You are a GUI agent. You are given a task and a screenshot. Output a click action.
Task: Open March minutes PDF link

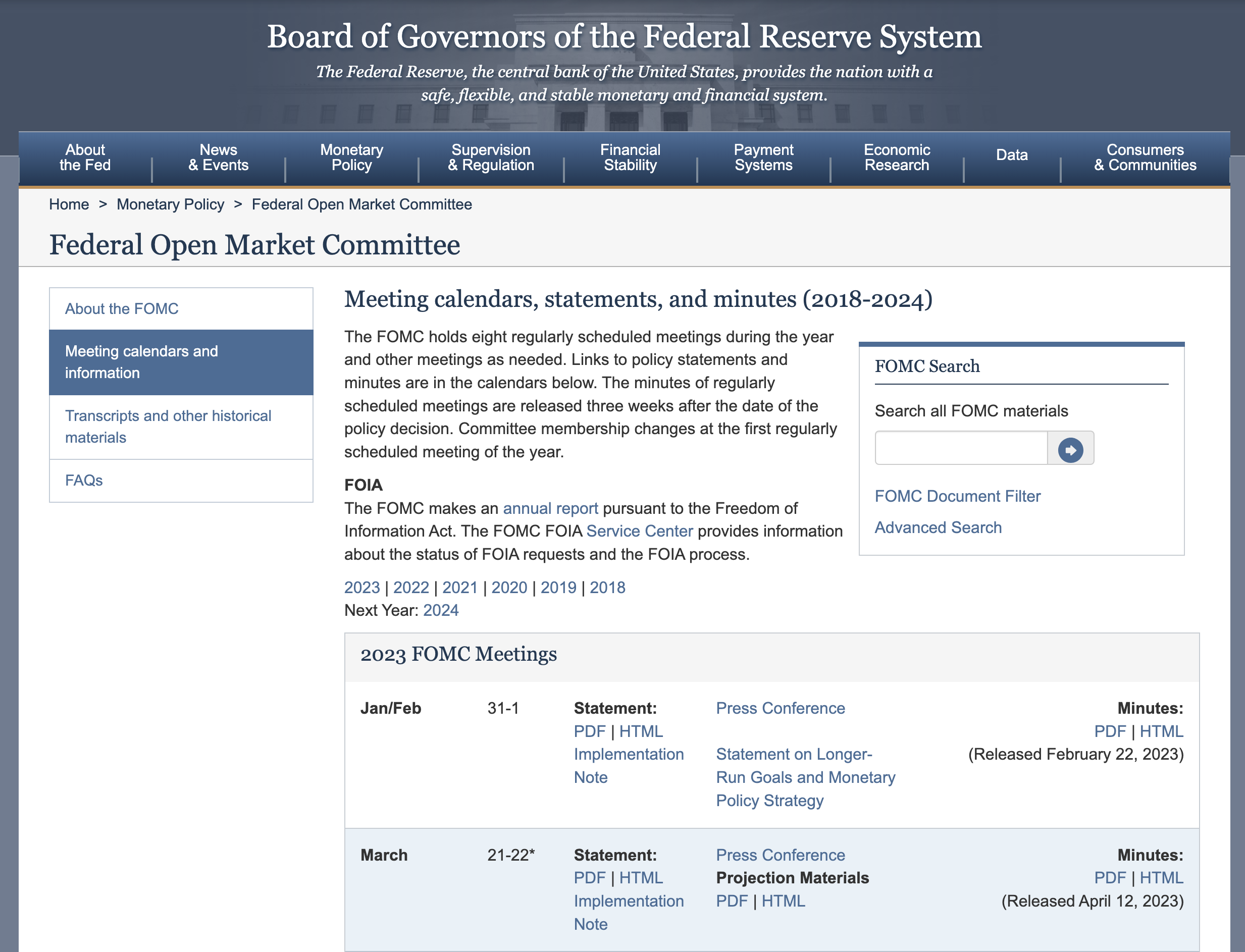(1110, 878)
